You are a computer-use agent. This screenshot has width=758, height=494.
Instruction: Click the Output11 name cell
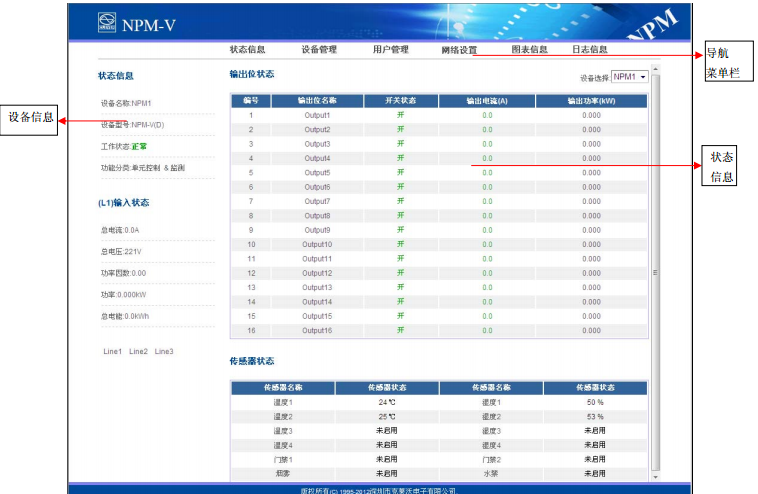(317, 259)
